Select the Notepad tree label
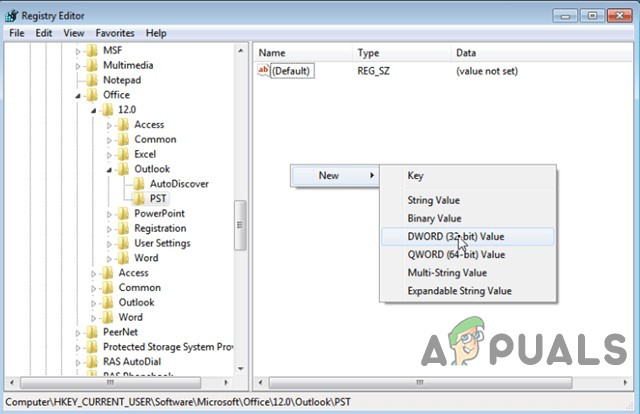Viewport: 640px width, 414px height. [x=122, y=80]
